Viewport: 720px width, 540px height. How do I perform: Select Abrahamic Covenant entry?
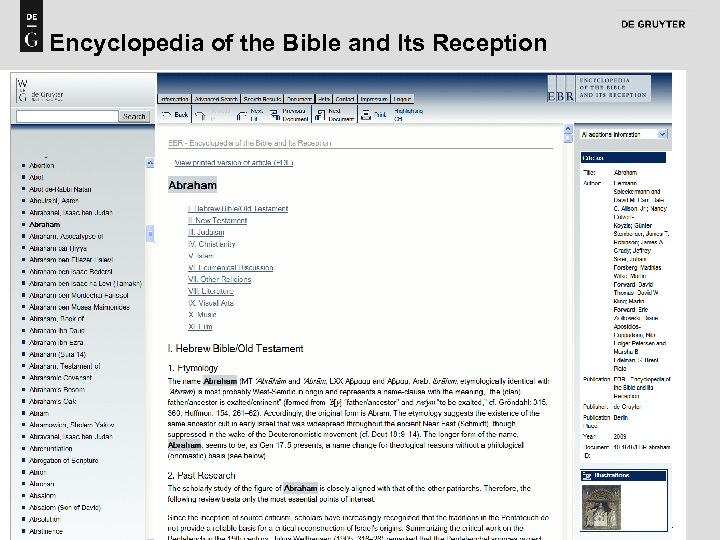[60, 378]
